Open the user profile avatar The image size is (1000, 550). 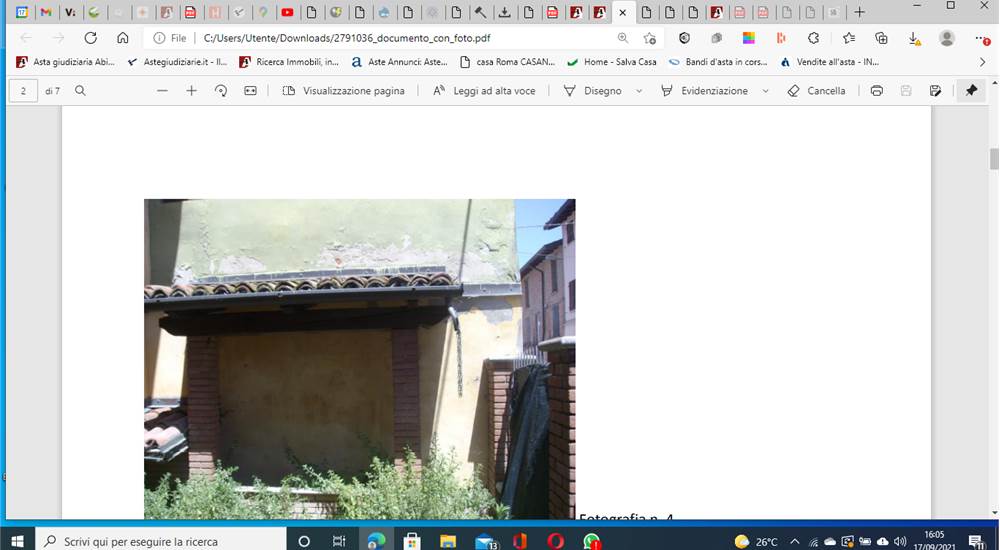[946, 38]
